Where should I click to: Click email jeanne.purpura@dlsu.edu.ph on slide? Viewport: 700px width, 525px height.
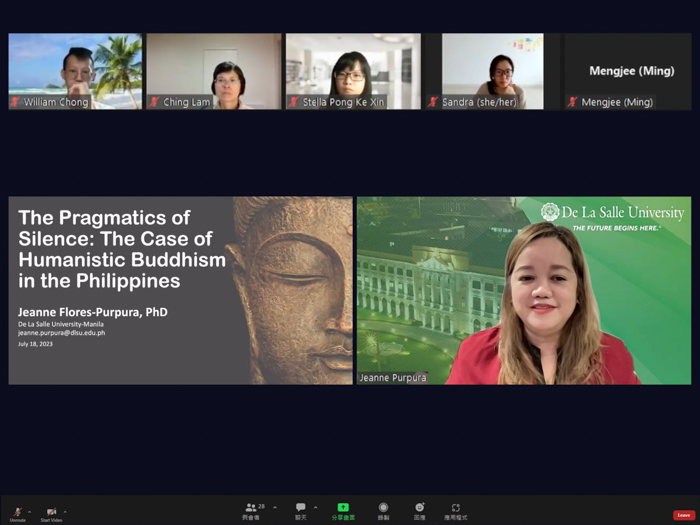click(62, 333)
